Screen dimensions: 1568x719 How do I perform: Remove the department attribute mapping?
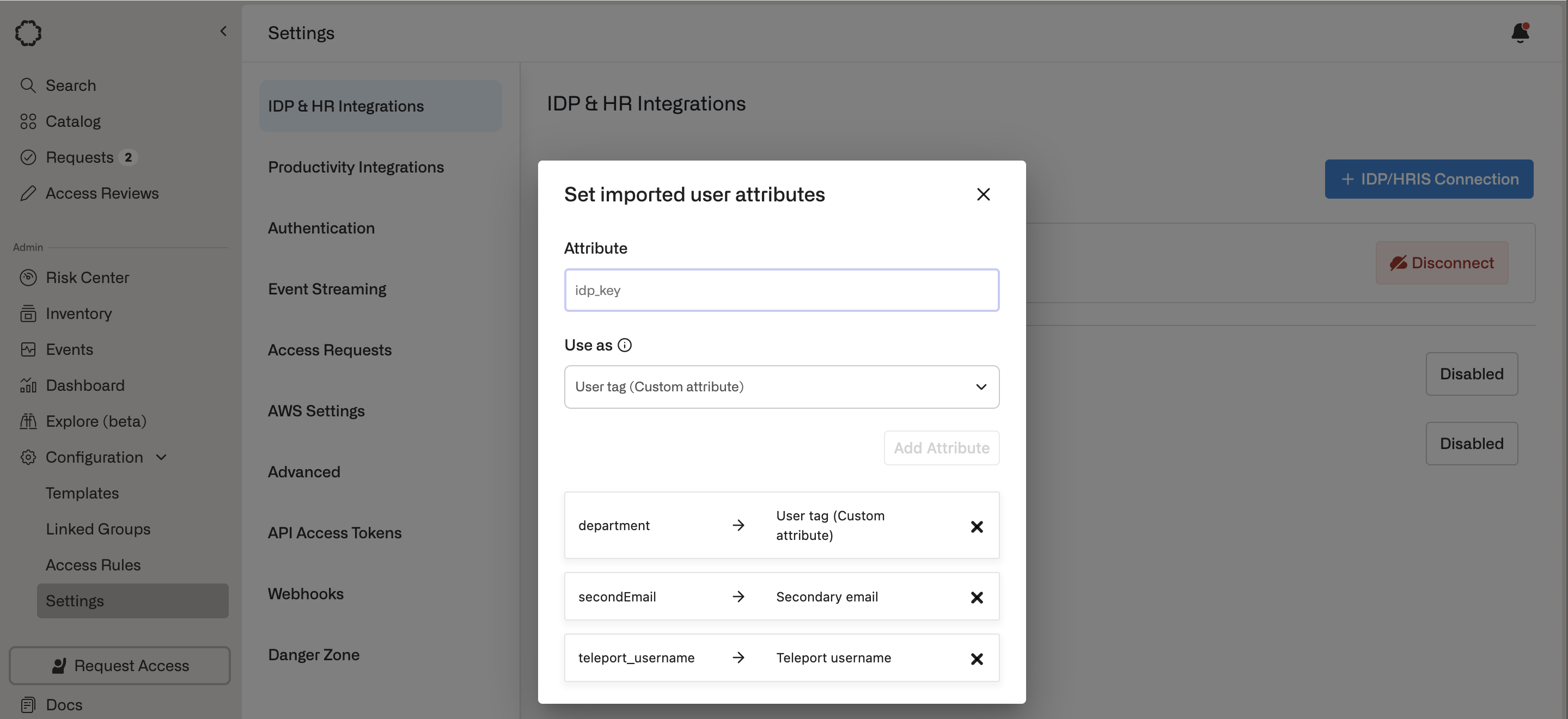click(977, 526)
